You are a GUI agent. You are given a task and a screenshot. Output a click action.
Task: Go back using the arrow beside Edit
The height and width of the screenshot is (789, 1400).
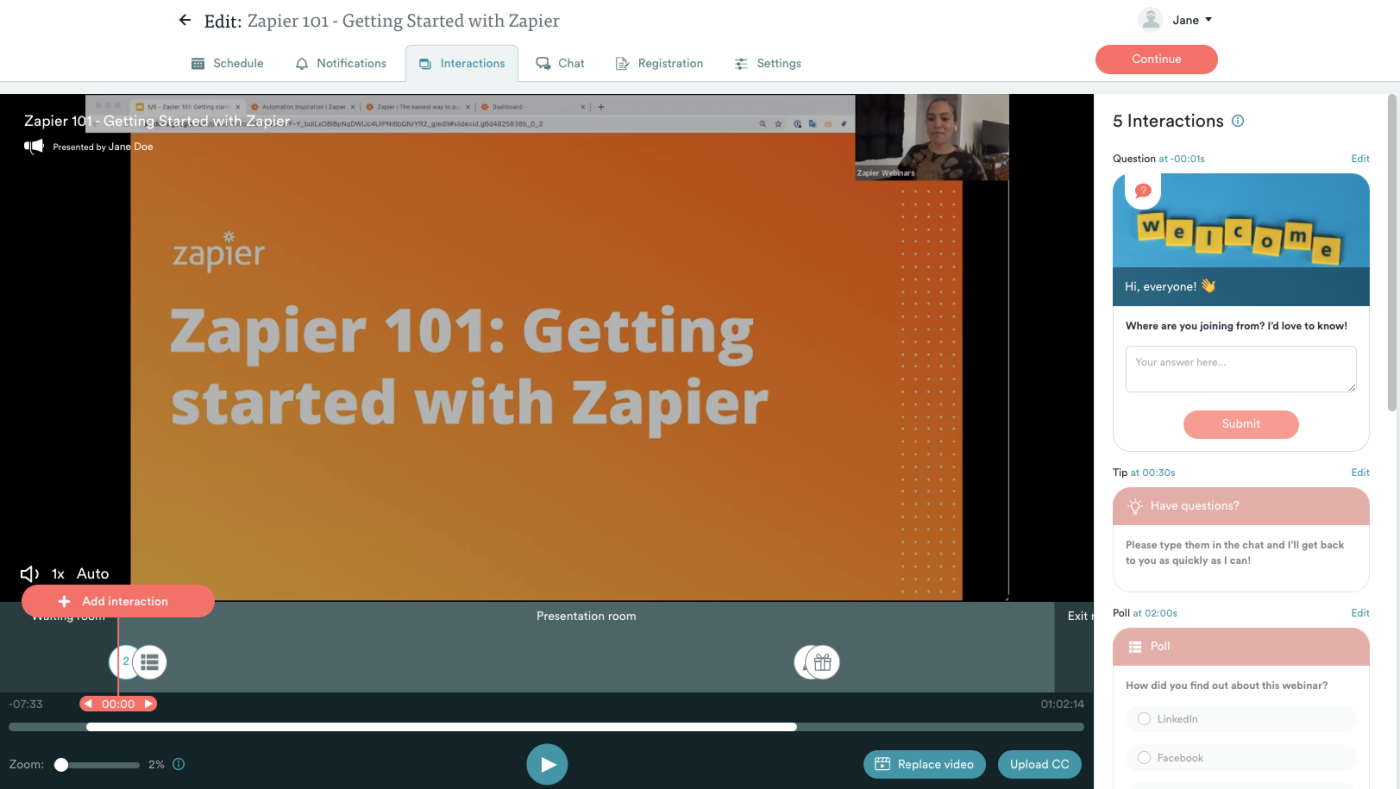184,20
